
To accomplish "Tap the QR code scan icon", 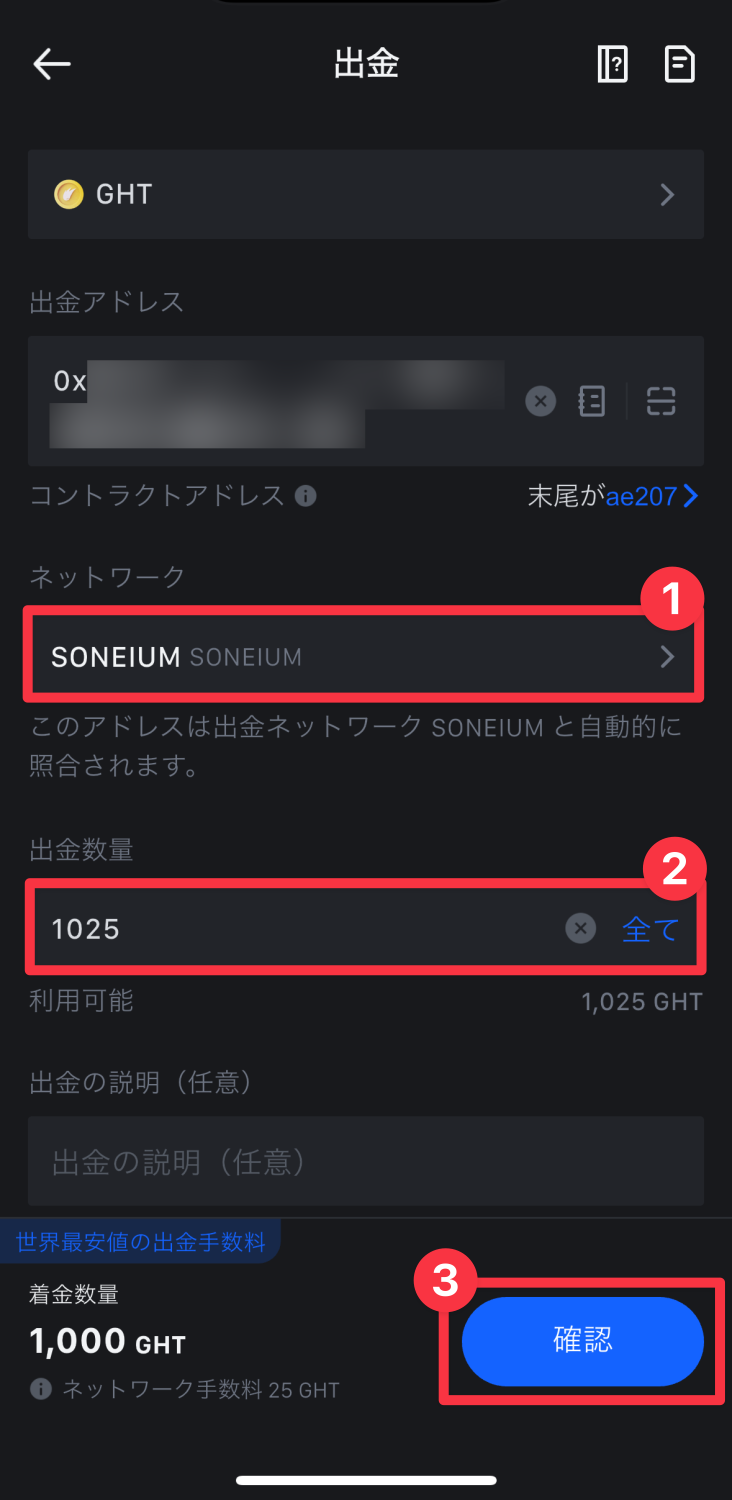I will 661,402.
